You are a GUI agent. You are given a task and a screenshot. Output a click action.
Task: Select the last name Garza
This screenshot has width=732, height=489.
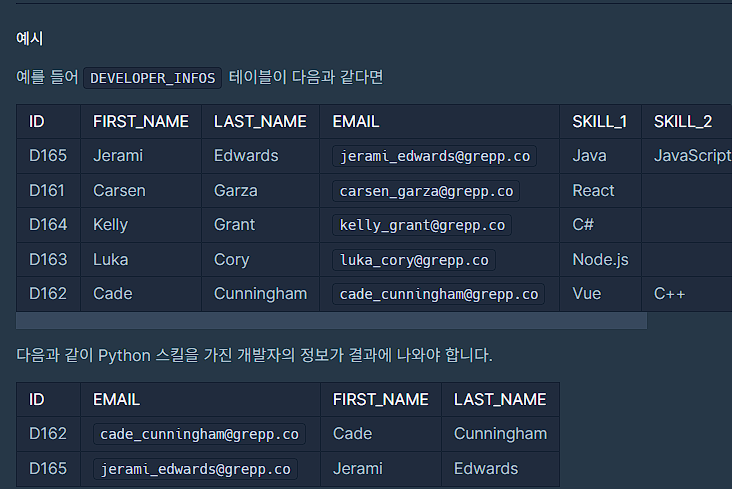pos(235,191)
